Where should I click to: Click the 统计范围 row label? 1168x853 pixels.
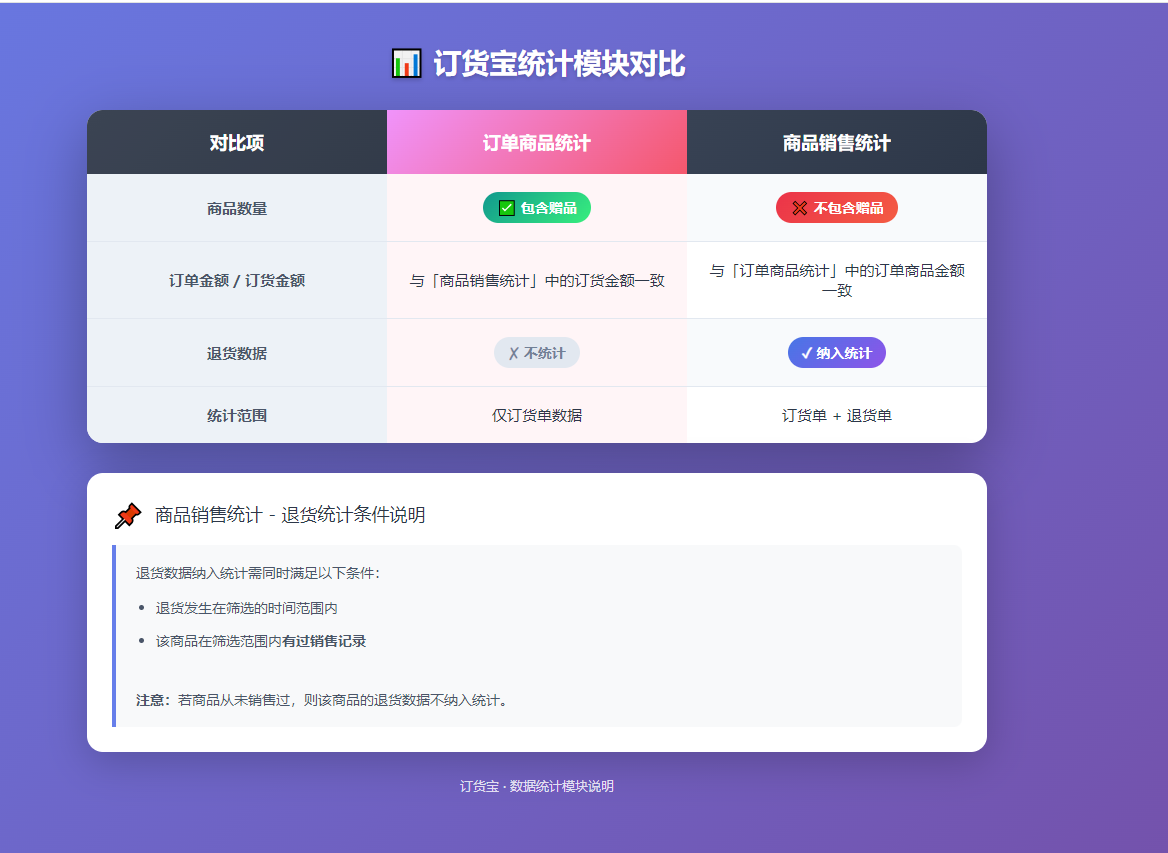(x=237, y=416)
